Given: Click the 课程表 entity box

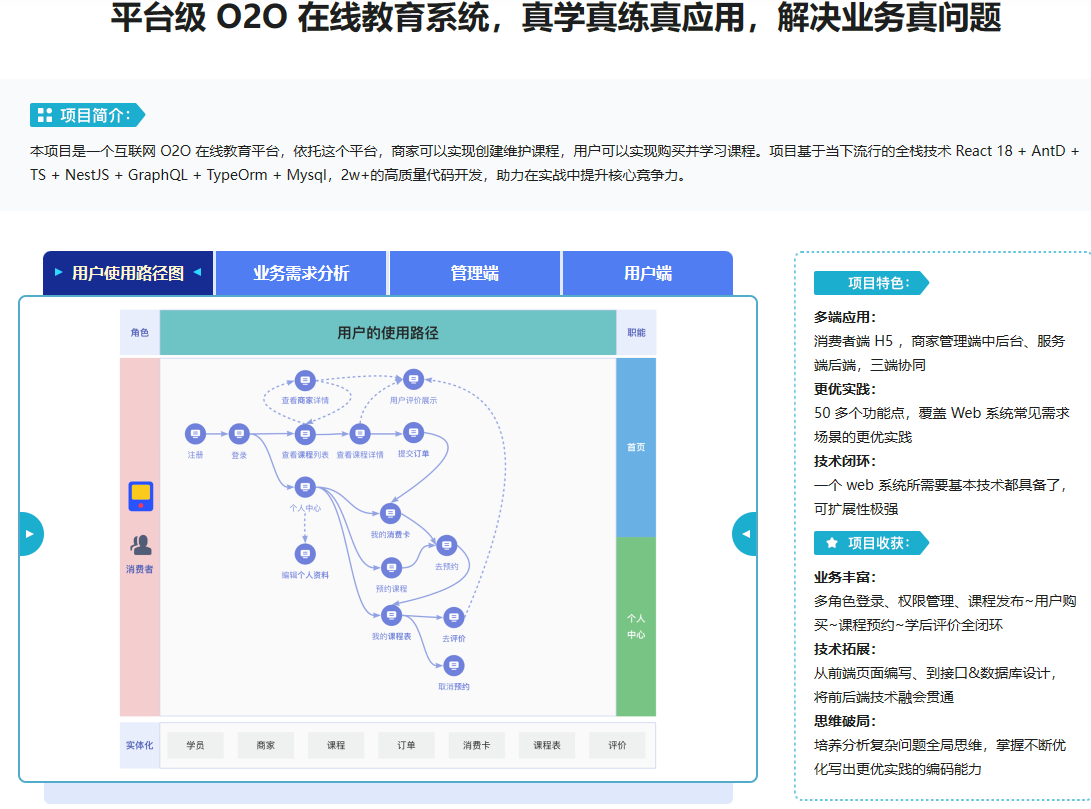Looking at the screenshot, I should tap(547, 745).
